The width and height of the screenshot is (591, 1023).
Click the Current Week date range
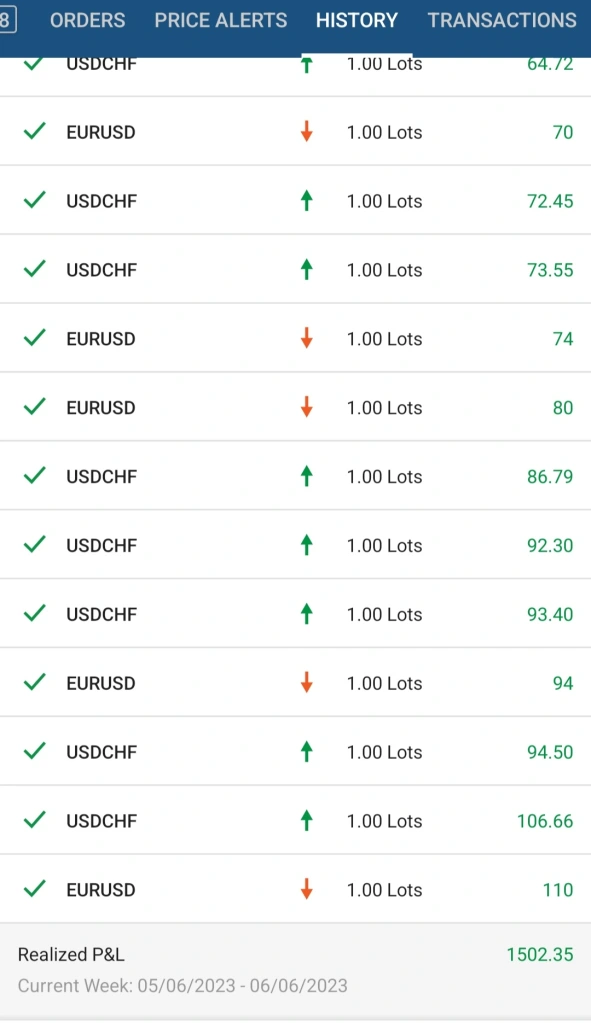(183, 985)
